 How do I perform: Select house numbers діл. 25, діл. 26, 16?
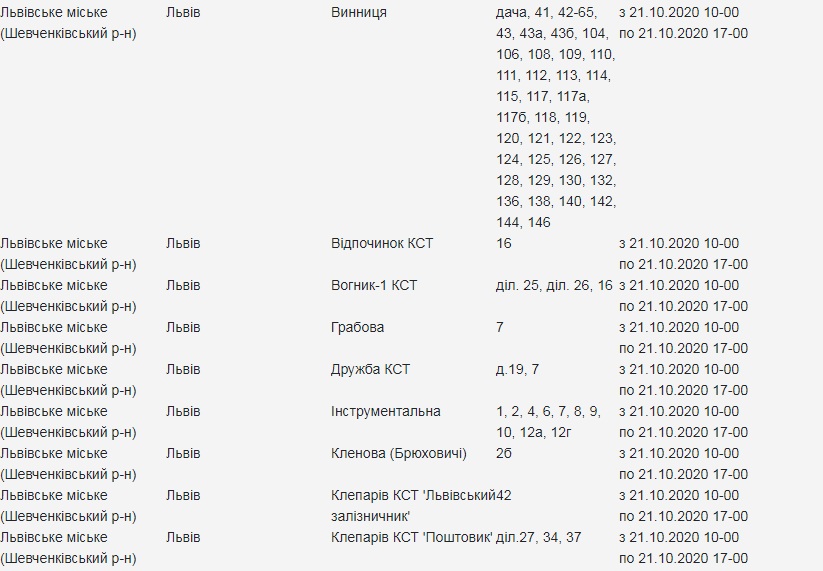(553, 286)
